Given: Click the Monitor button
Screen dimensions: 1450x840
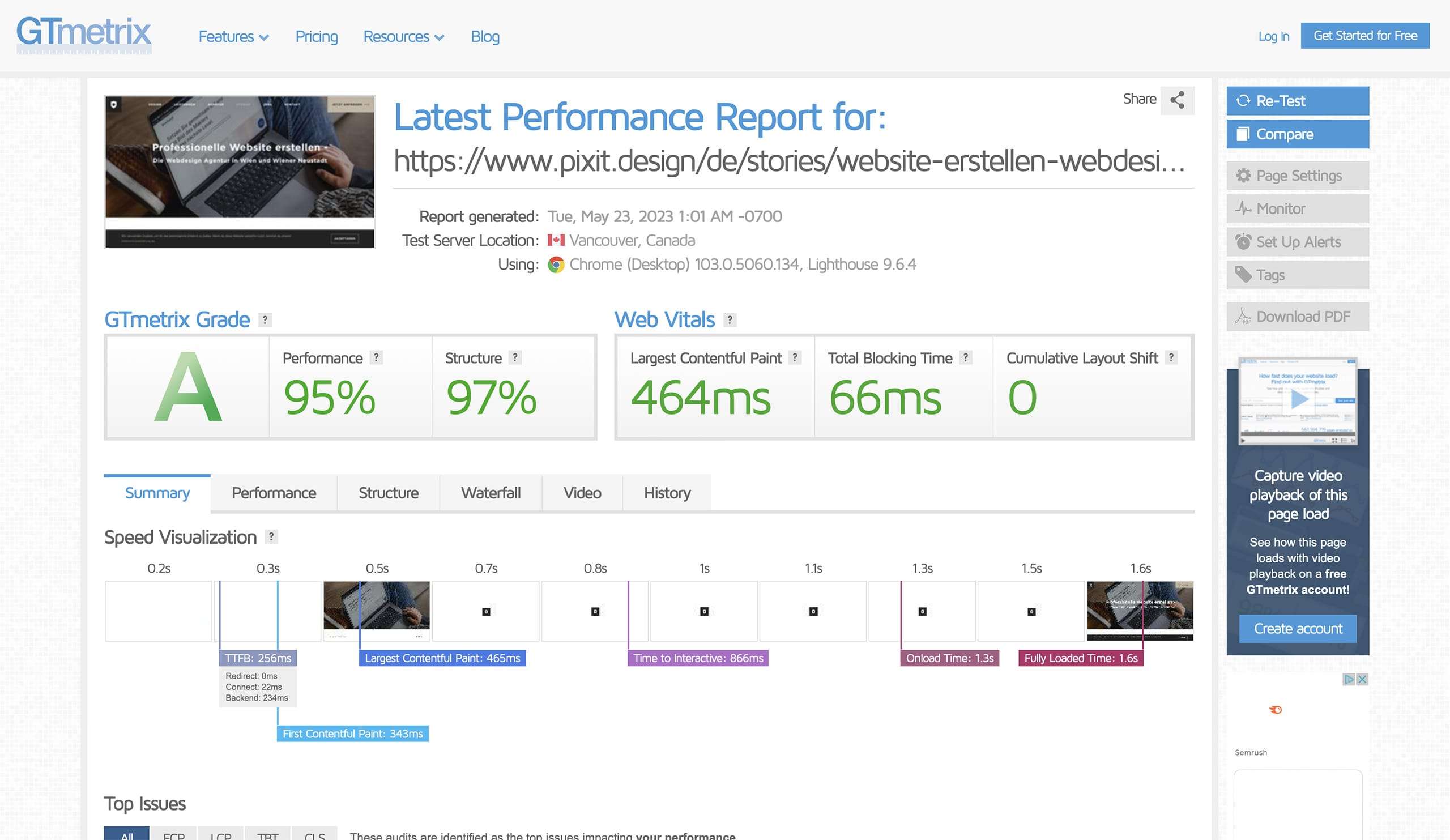Looking at the screenshot, I should 1298,208.
